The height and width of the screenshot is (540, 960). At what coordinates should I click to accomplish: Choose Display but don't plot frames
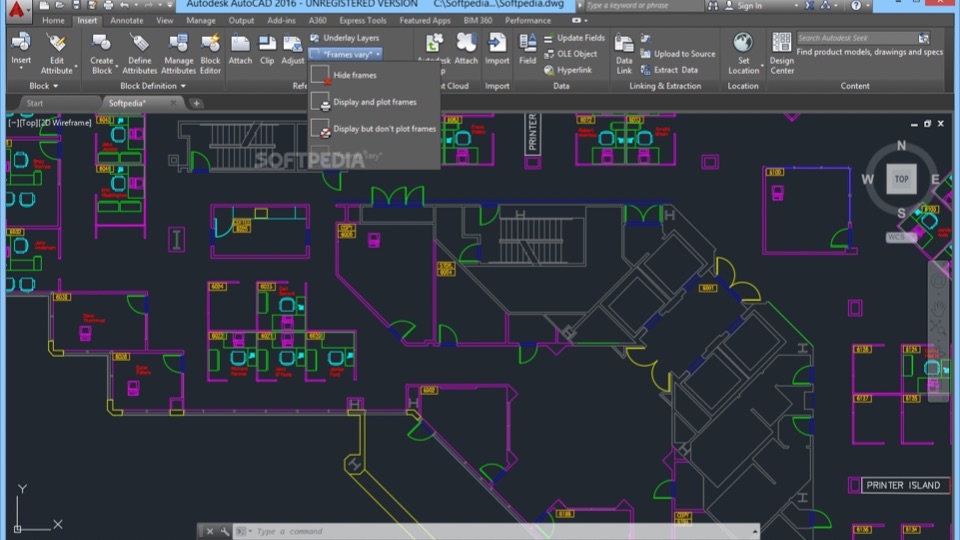(x=374, y=129)
